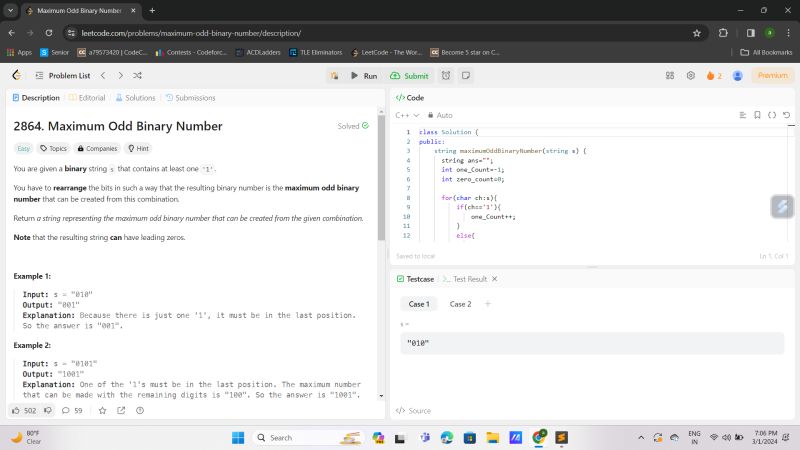Pick a random problem shuffle icon
800x450 pixels.
(x=137, y=76)
